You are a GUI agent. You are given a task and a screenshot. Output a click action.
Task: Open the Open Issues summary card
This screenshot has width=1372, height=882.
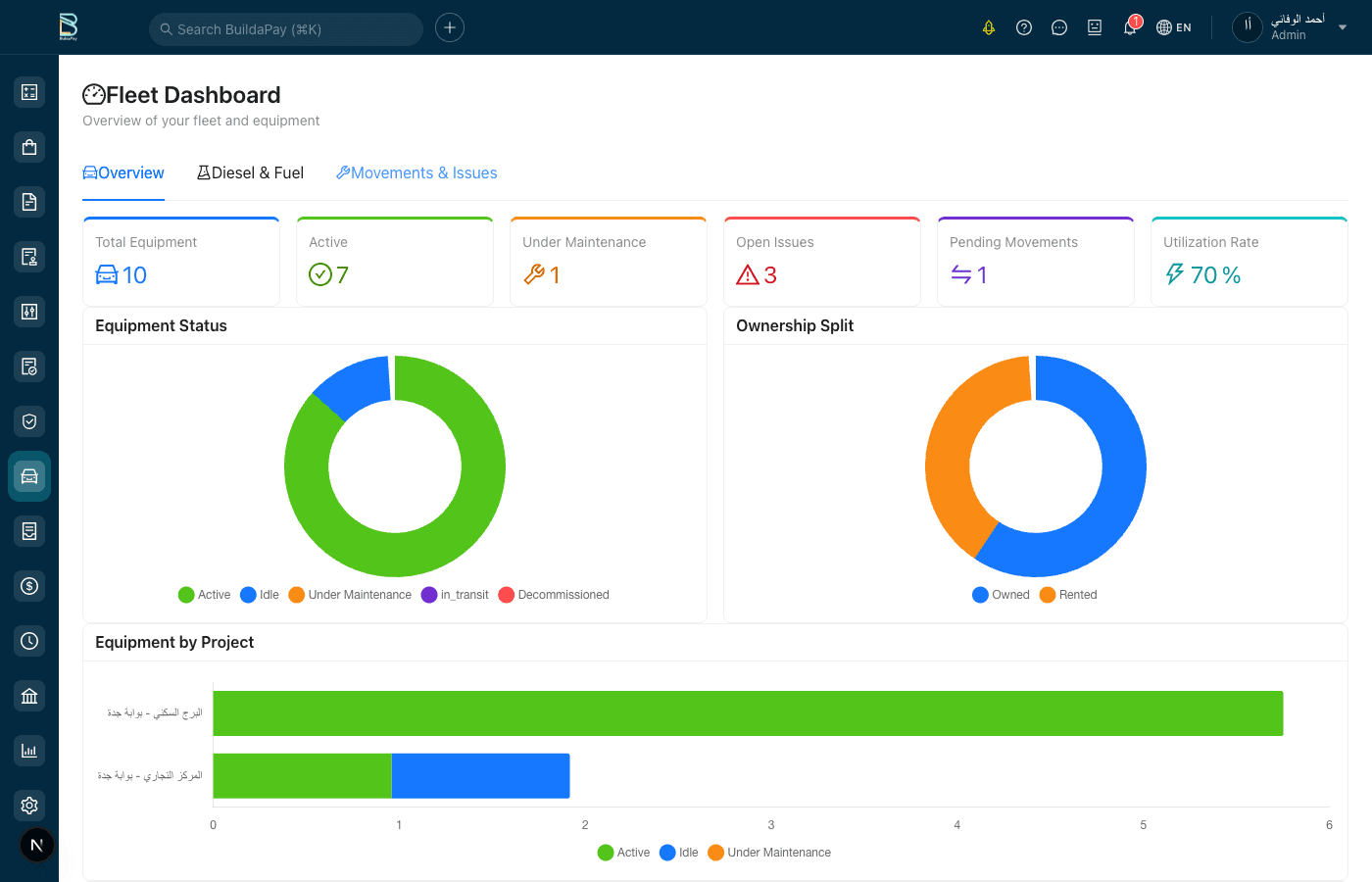[x=821, y=260]
